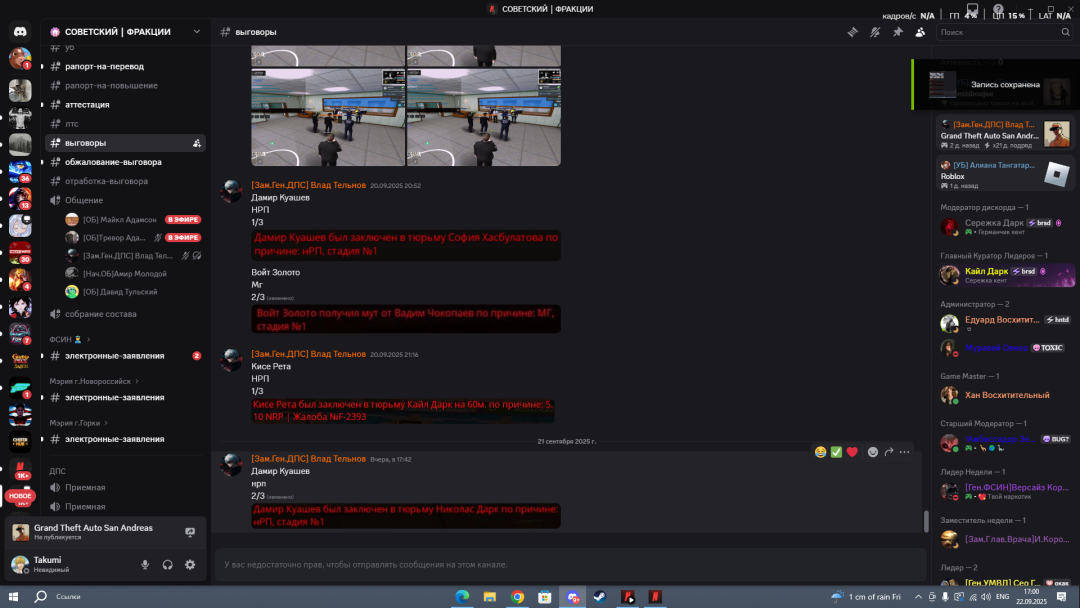
Task: Collapse the Мэрия г.Новороссийск category
Action: pos(93,381)
